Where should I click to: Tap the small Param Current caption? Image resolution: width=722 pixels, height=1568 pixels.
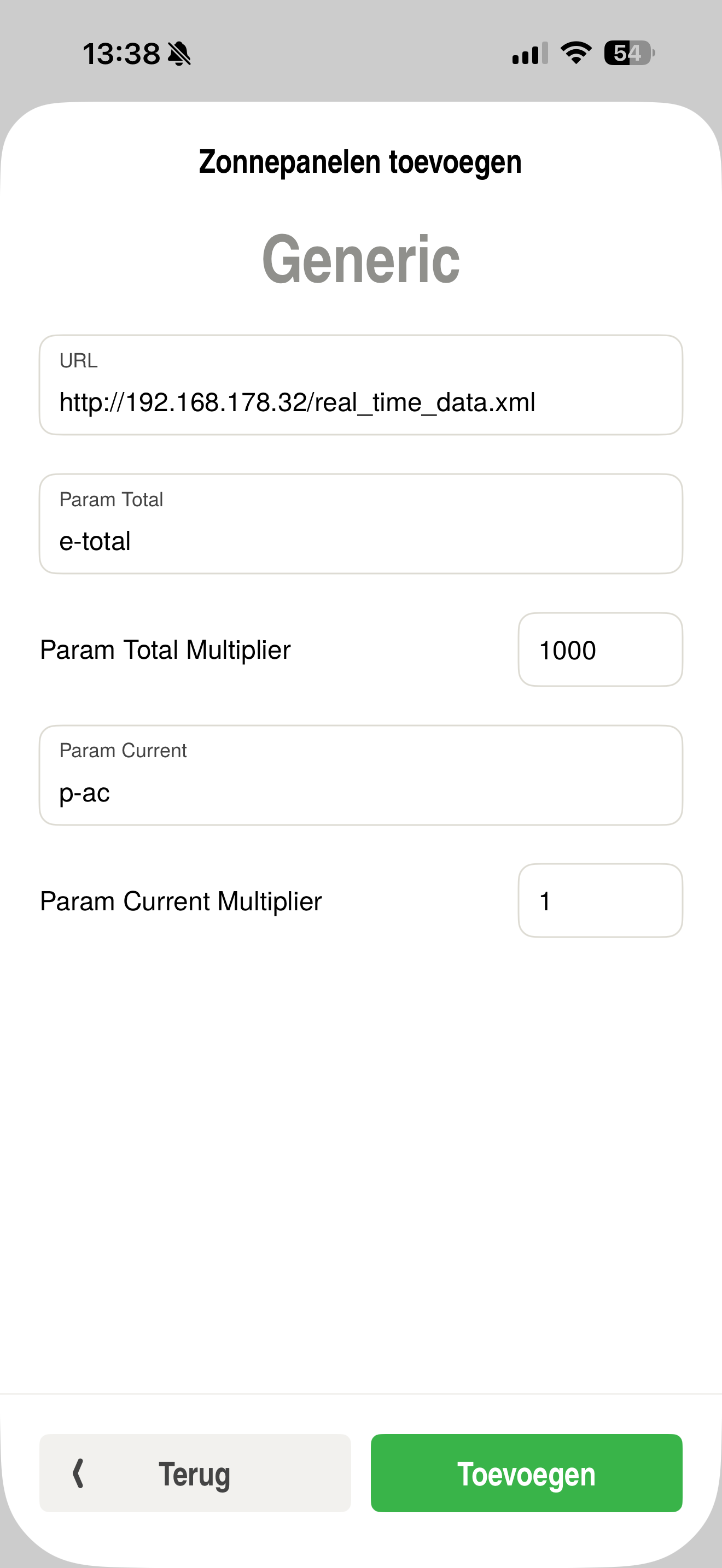(123, 751)
